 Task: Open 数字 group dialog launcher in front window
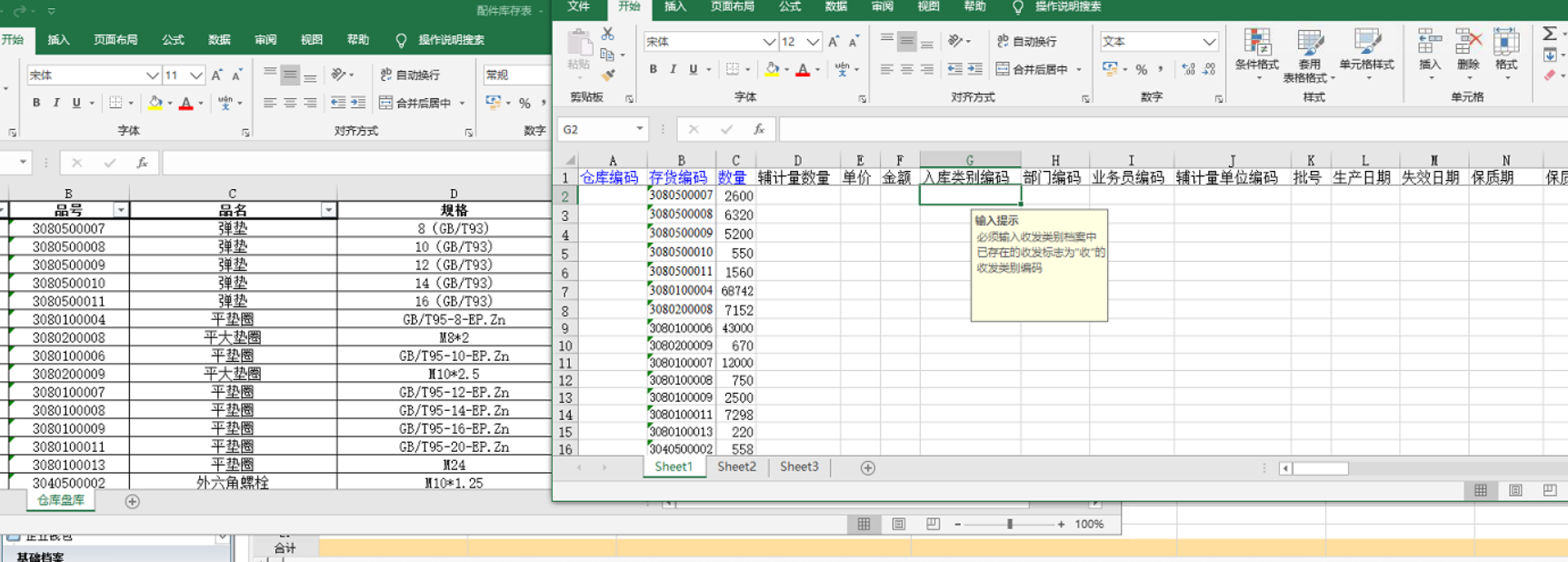pos(1218,98)
